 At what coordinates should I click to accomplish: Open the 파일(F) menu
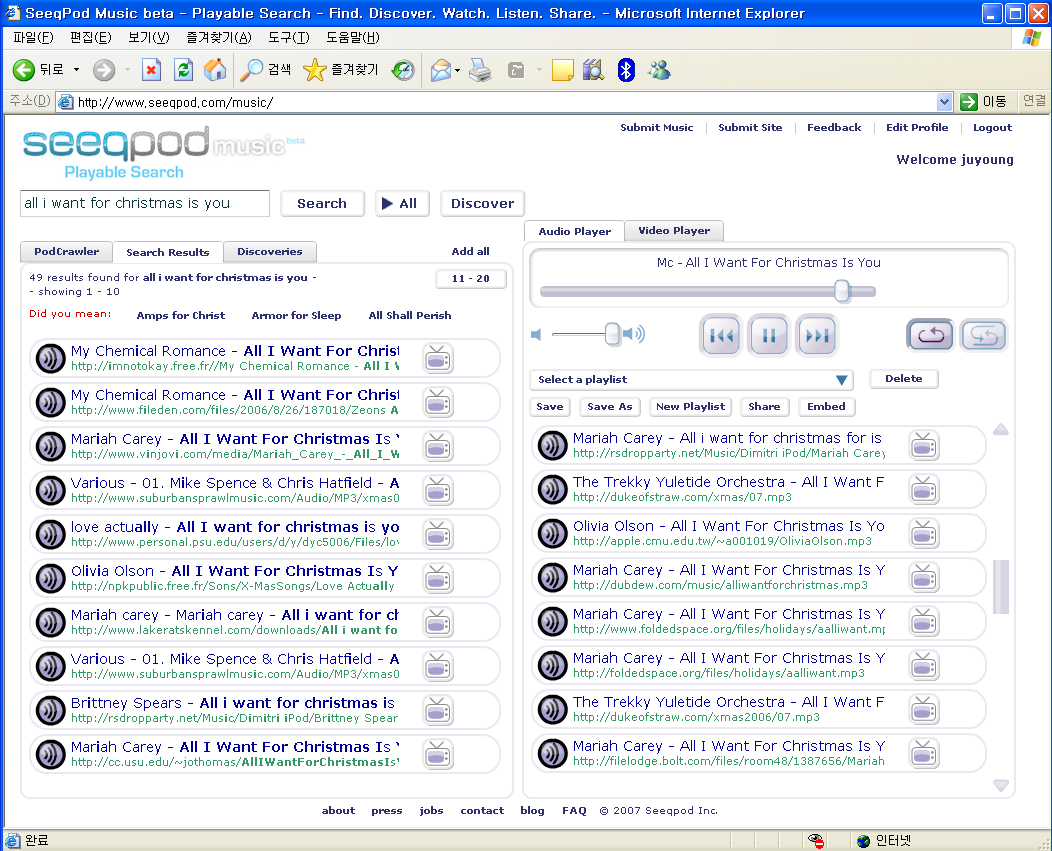[33, 38]
